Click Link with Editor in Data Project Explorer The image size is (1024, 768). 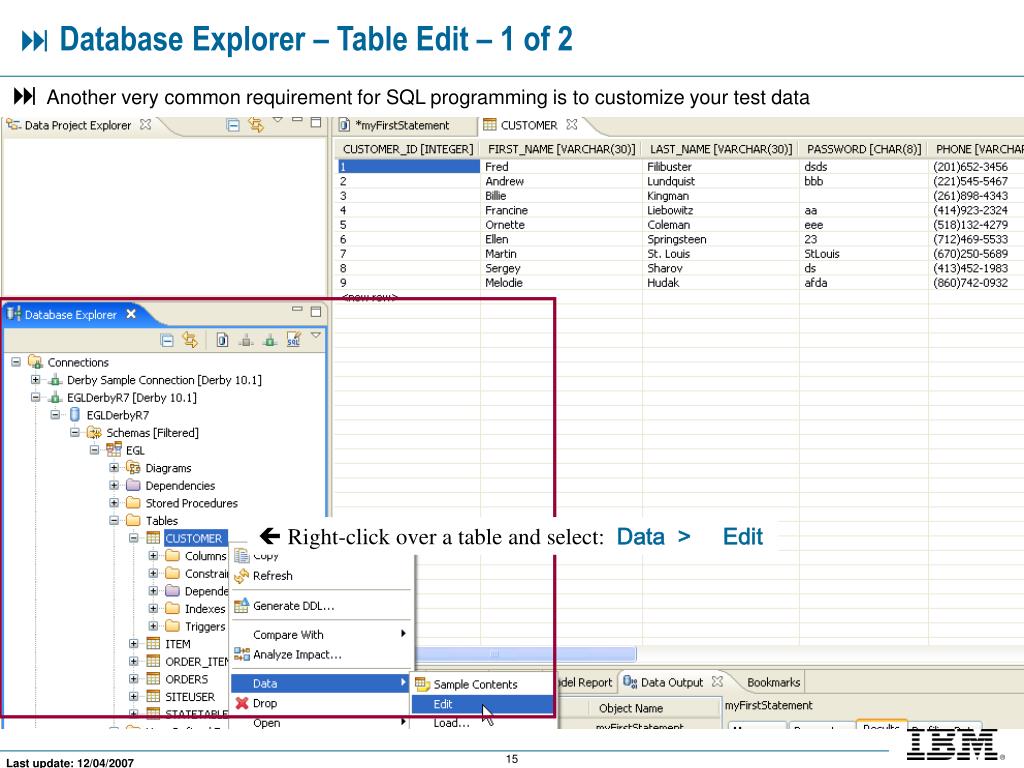tap(255, 124)
